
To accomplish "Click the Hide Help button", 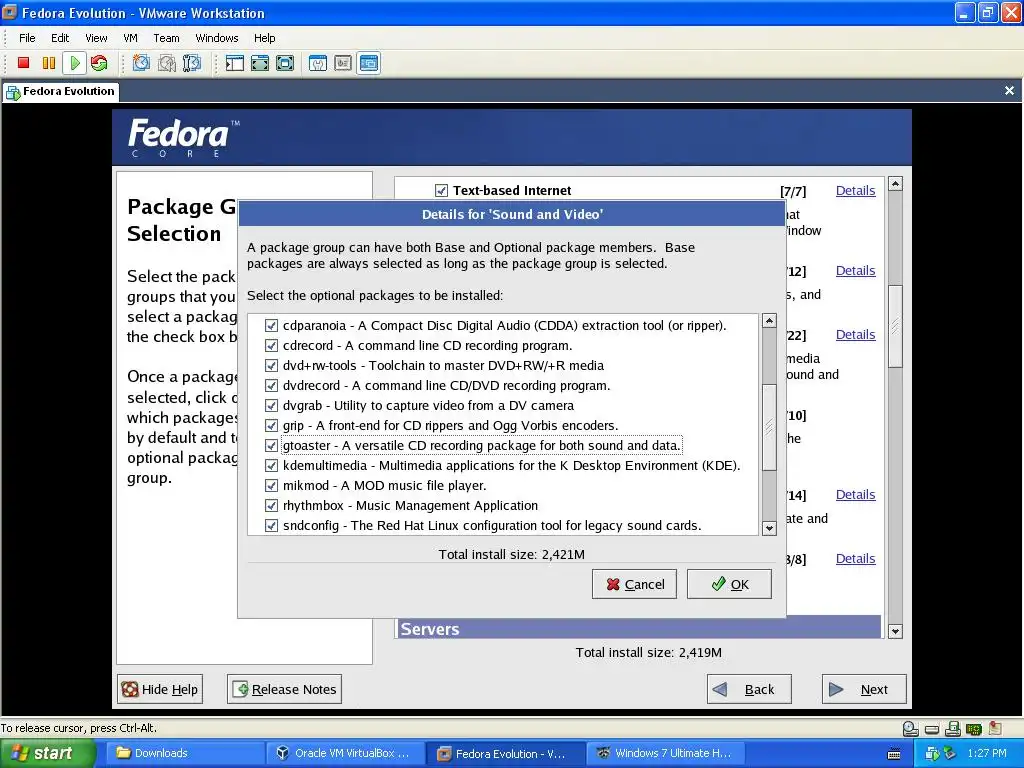I will [x=161, y=689].
